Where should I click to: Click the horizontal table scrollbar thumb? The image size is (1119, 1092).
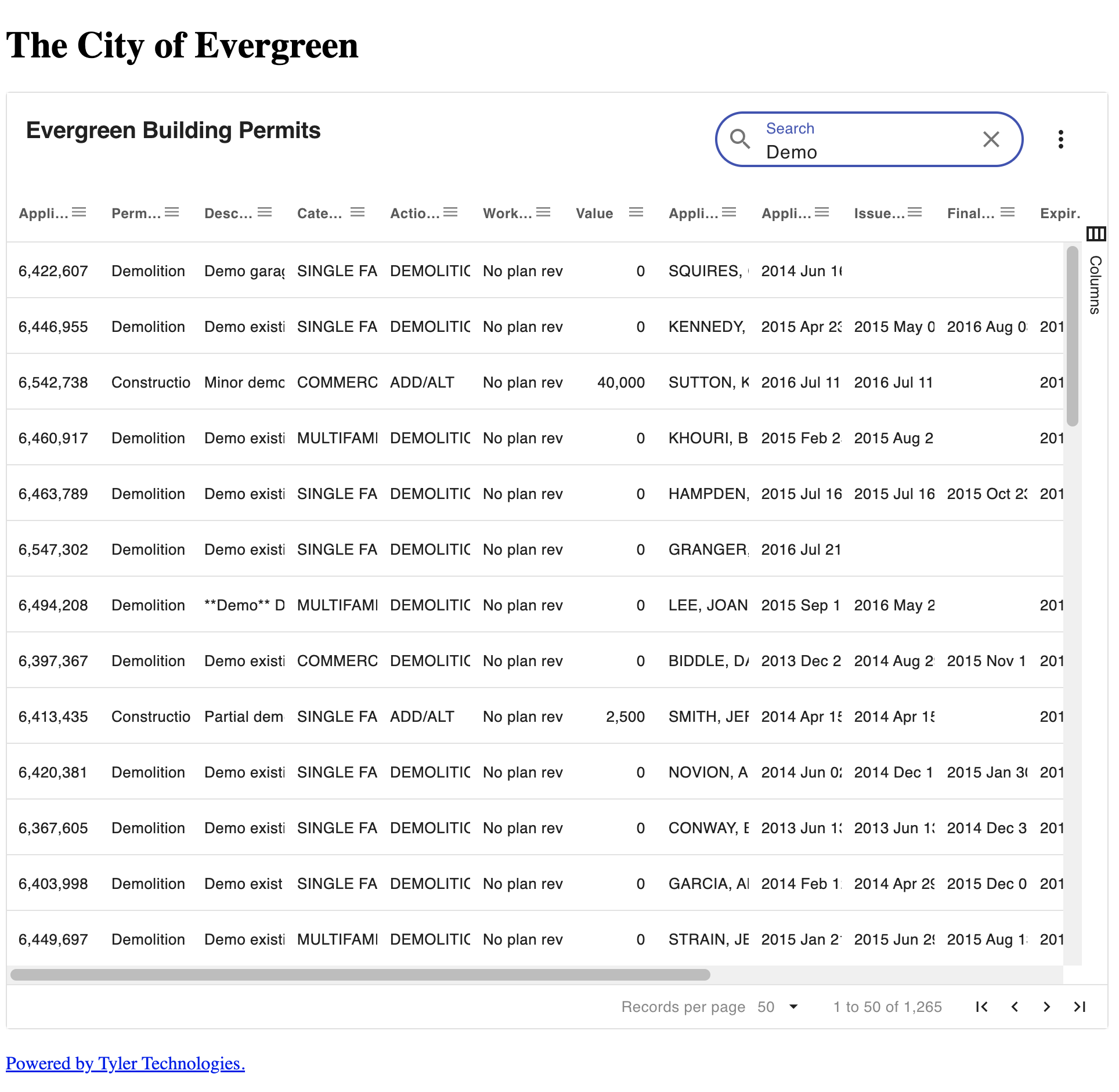(x=360, y=975)
